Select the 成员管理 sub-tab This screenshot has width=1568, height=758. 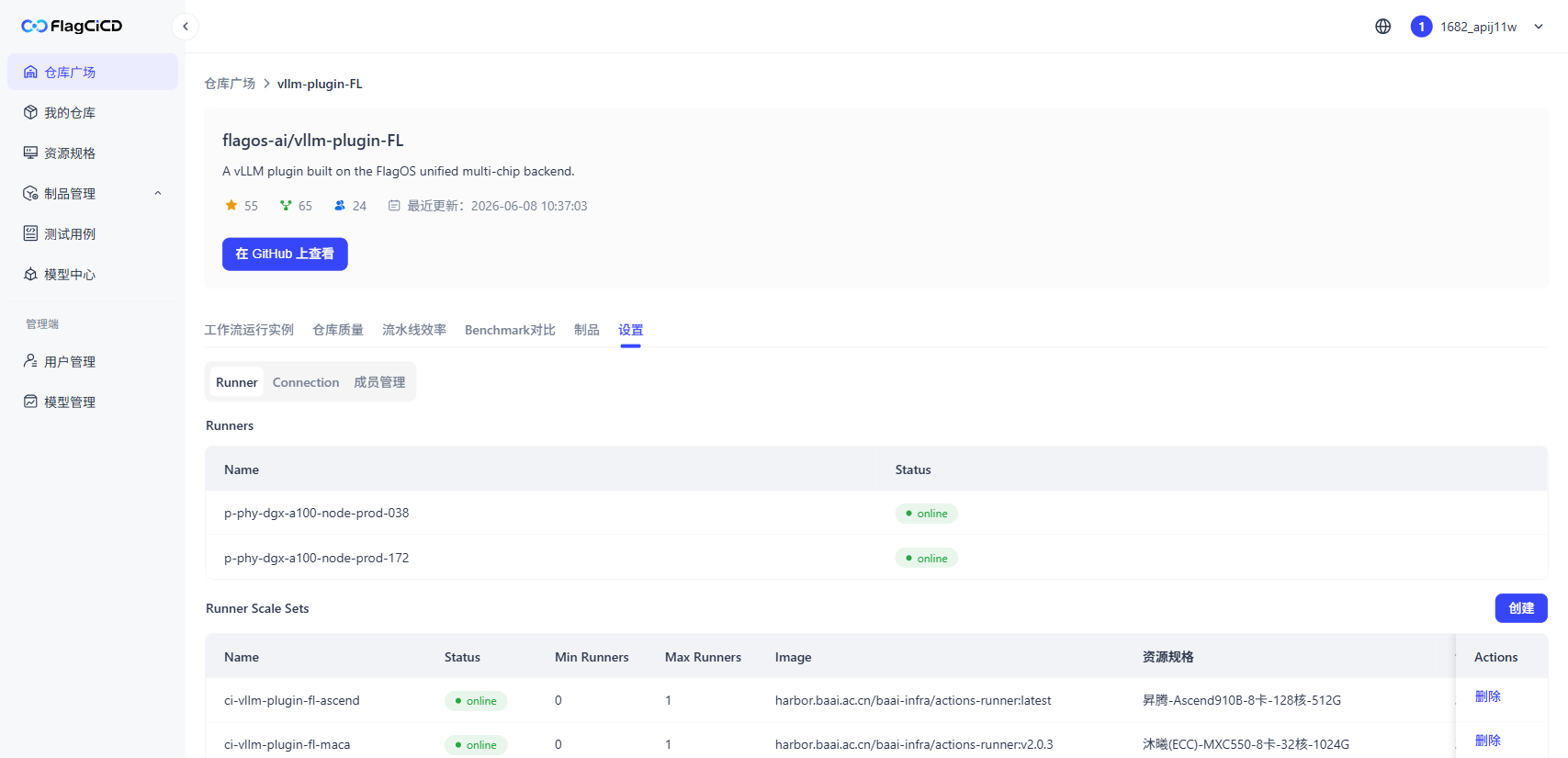(x=379, y=382)
